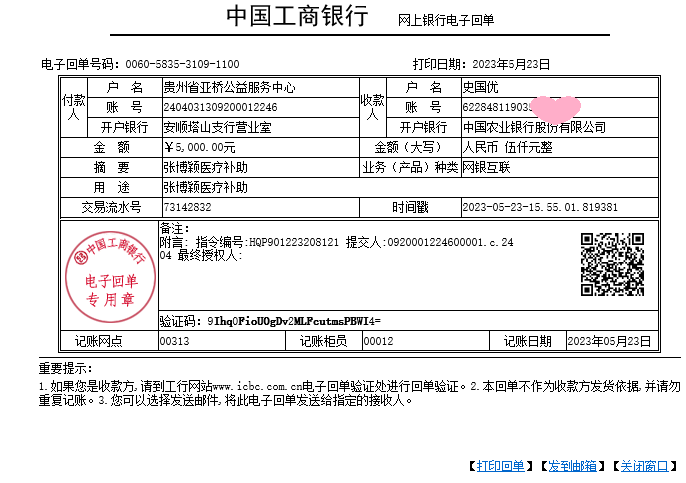Click the QR code image
This screenshot has width=686, height=483.
click(x=612, y=264)
